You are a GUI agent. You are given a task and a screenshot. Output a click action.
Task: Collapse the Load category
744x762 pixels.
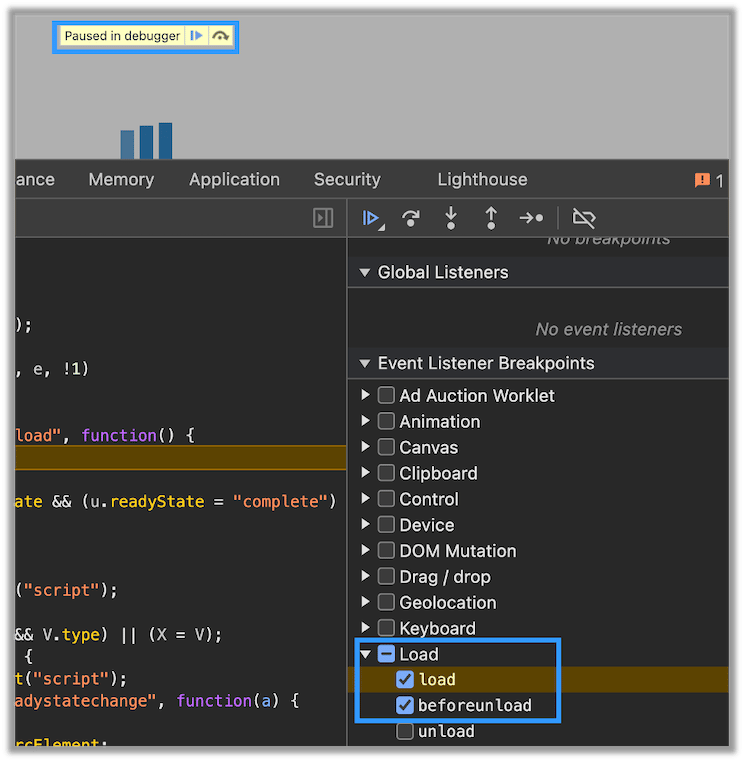tap(365, 654)
